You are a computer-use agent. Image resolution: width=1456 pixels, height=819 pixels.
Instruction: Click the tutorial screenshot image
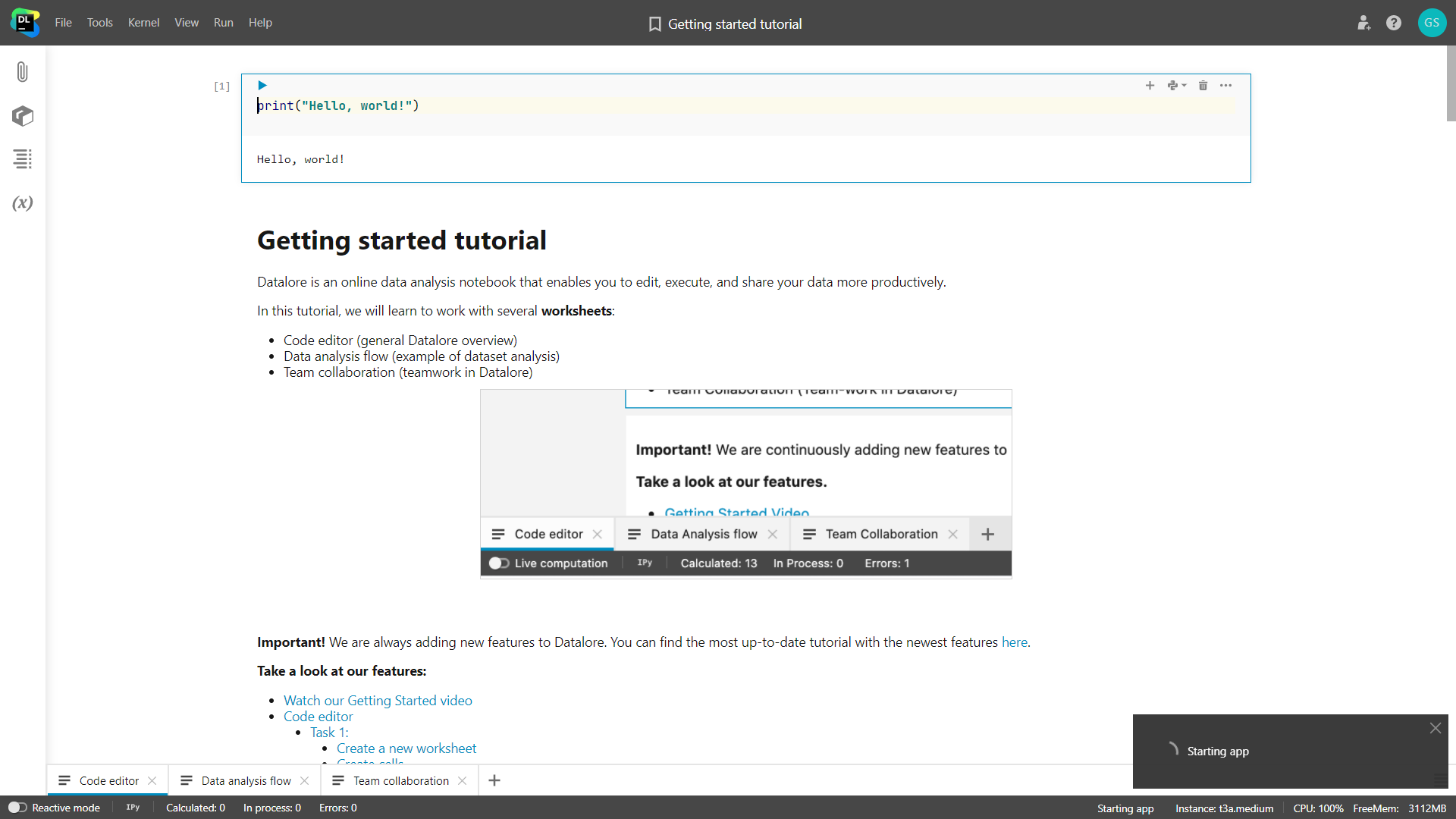746,484
